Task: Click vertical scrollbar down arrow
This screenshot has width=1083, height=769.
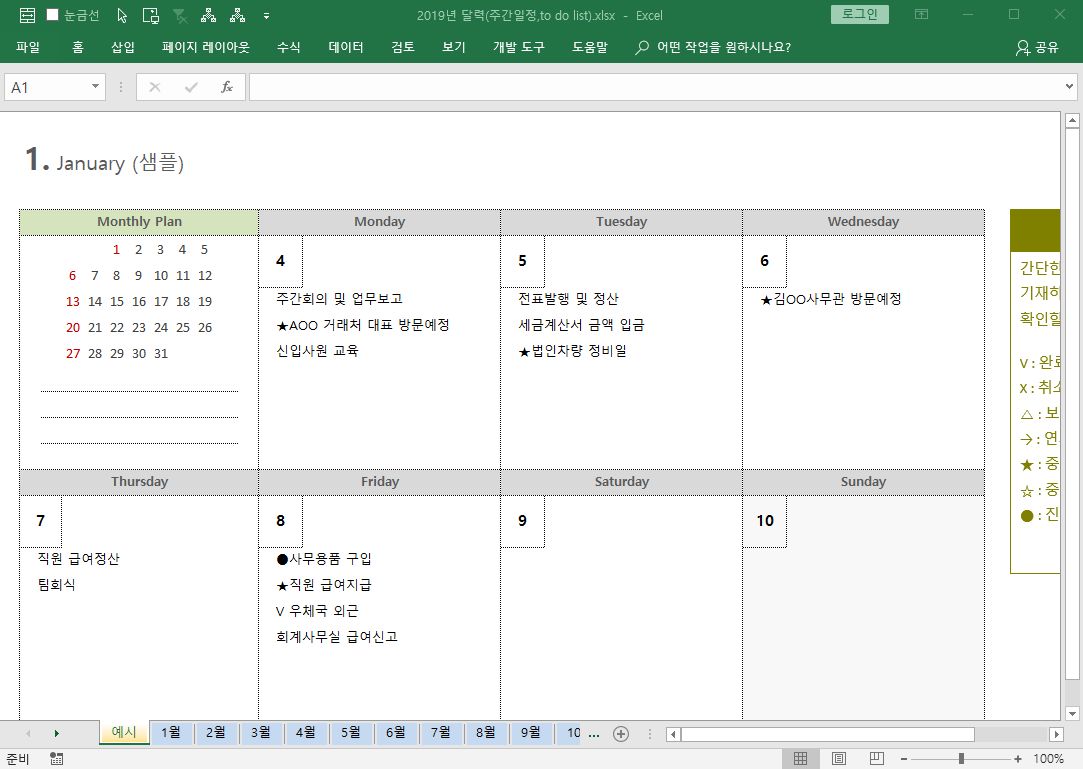Action: click(x=1072, y=714)
